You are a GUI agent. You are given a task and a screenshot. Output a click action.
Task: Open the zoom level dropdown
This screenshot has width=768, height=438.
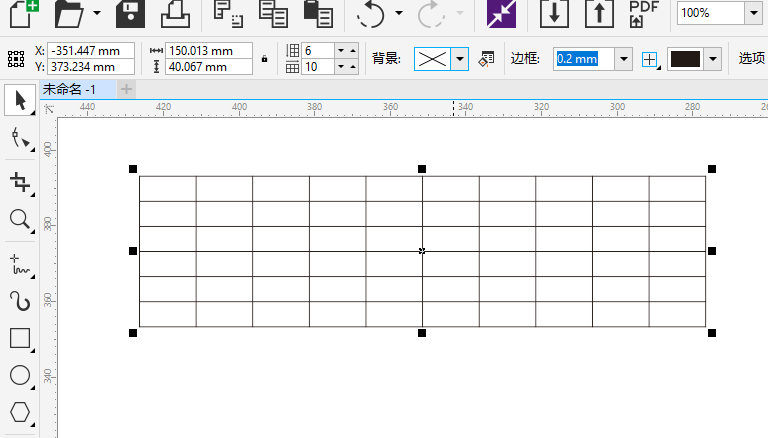[753, 13]
